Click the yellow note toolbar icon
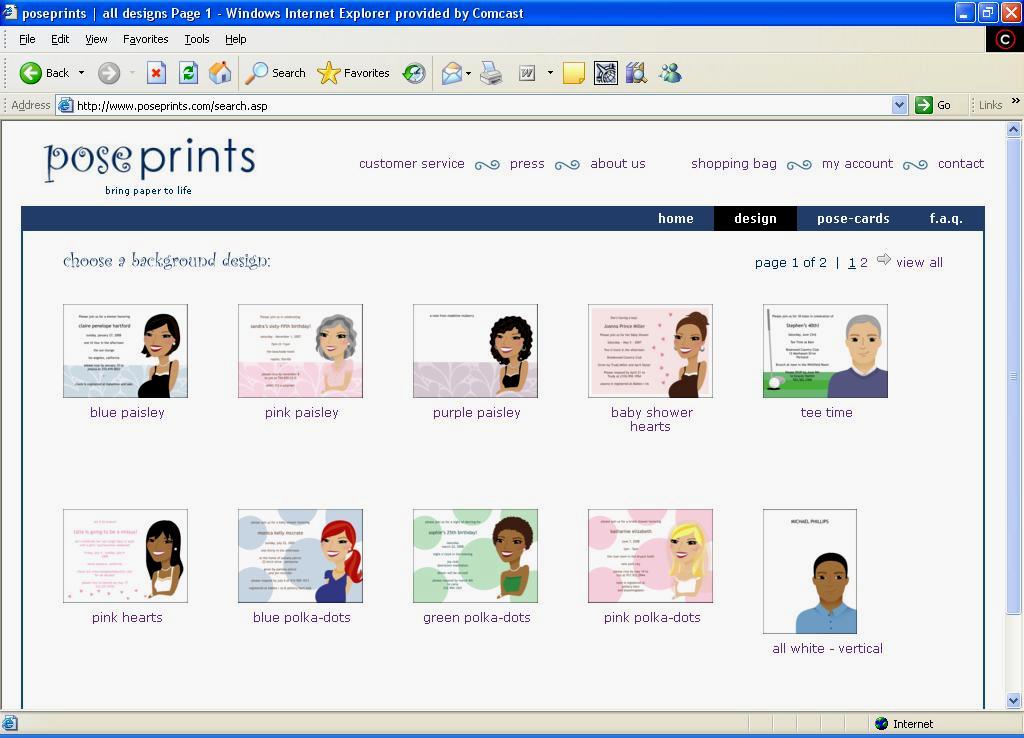 pos(573,73)
